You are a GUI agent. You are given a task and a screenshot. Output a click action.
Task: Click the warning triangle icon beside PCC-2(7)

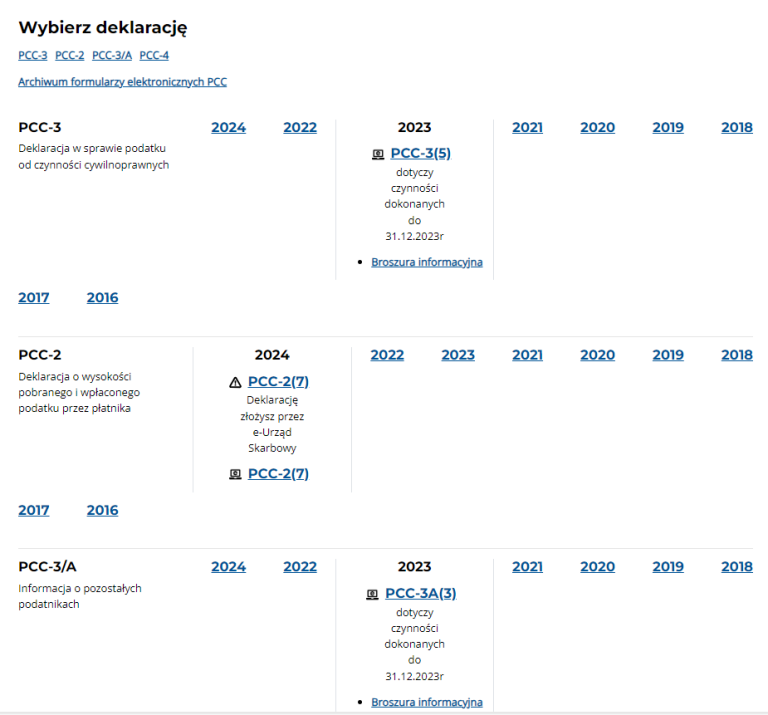coord(235,382)
